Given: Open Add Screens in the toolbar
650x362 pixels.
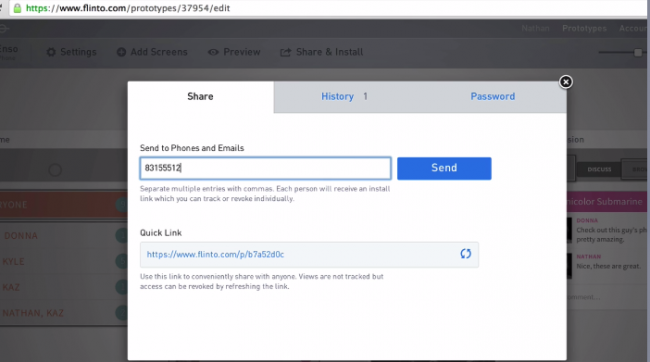Looking at the screenshot, I should [152, 52].
